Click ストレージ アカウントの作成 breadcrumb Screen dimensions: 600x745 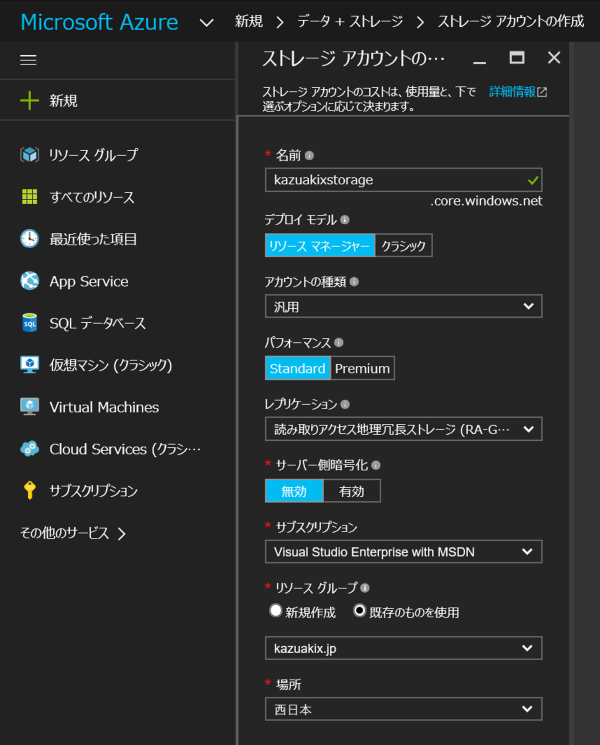click(x=511, y=21)
